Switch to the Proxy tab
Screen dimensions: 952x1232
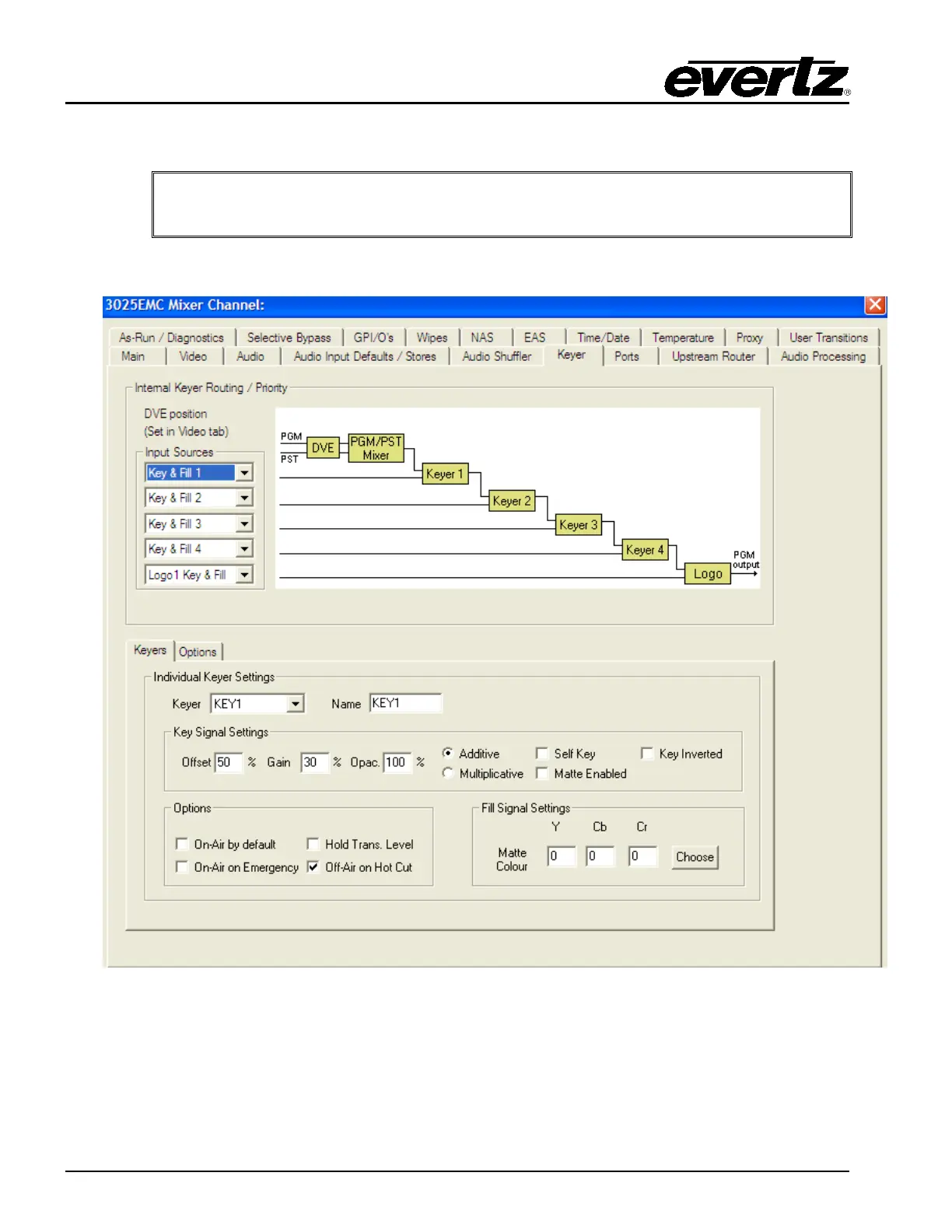(x=750, y=338)
